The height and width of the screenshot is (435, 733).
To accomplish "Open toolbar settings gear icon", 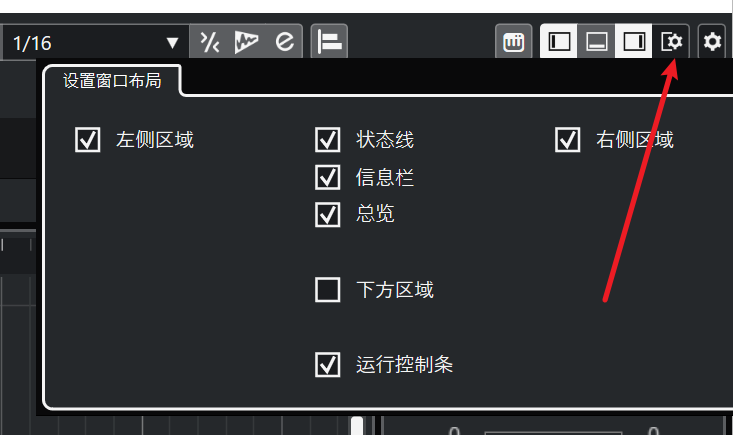I will point(712,42).
